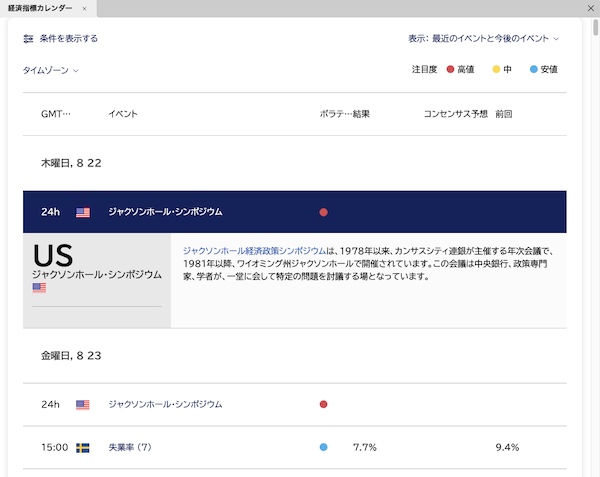Click the 注目度 legend label
600x477 pixels.
(424, 69)
